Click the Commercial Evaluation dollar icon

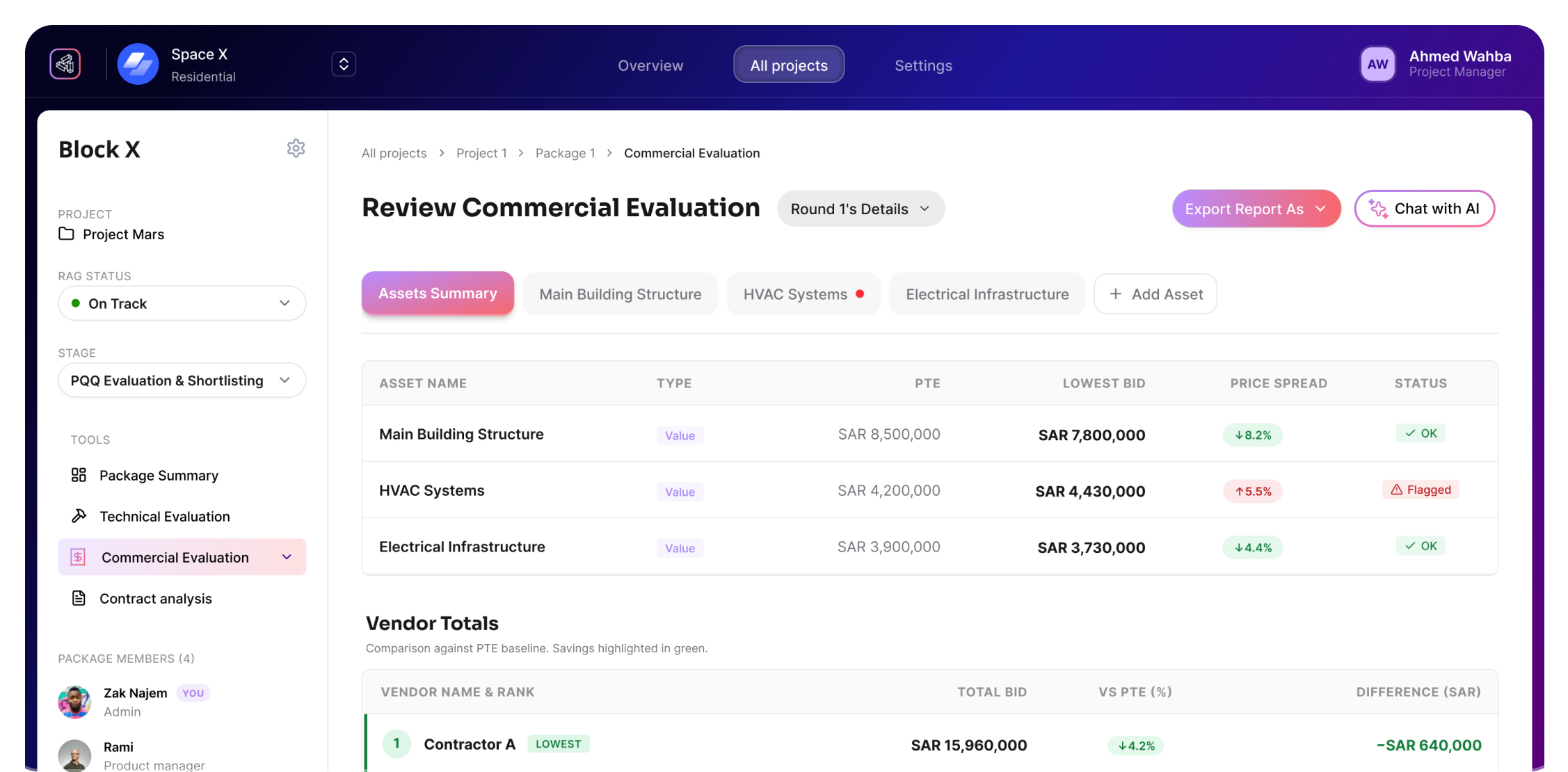pos(78,556)
